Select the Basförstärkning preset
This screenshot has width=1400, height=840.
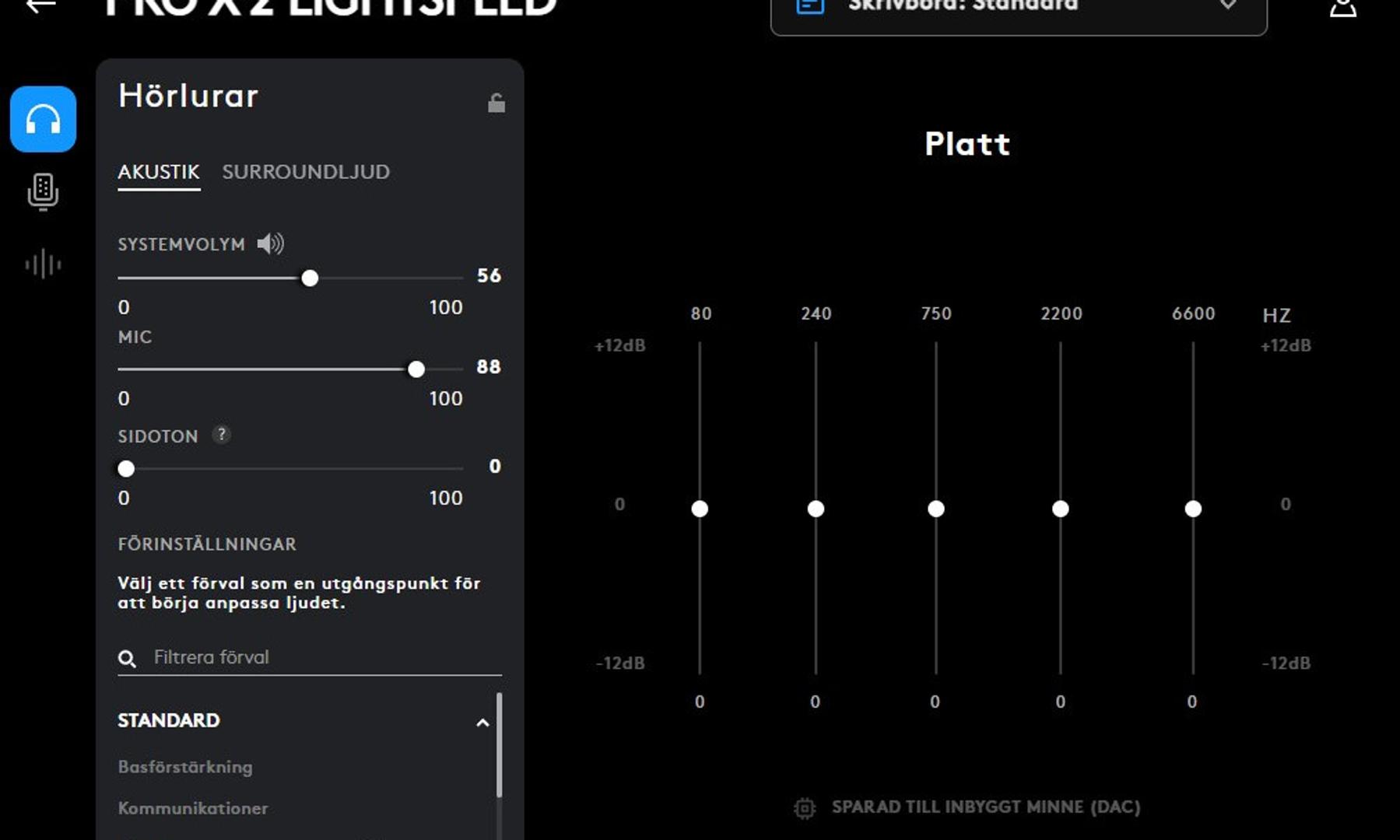[x=185, y=767]
